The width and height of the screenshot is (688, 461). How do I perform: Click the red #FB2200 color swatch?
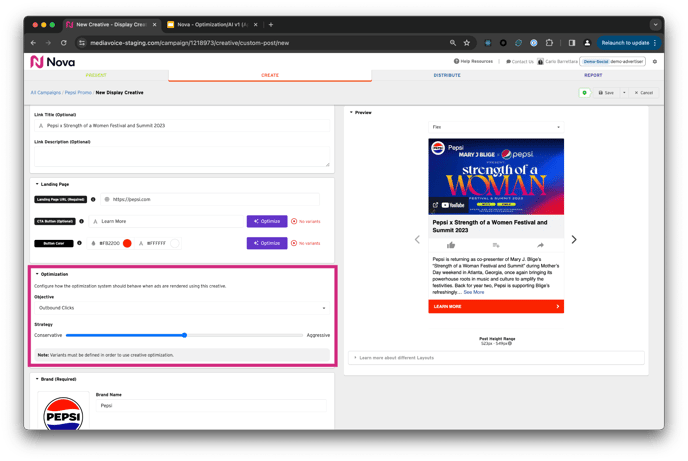127,243
